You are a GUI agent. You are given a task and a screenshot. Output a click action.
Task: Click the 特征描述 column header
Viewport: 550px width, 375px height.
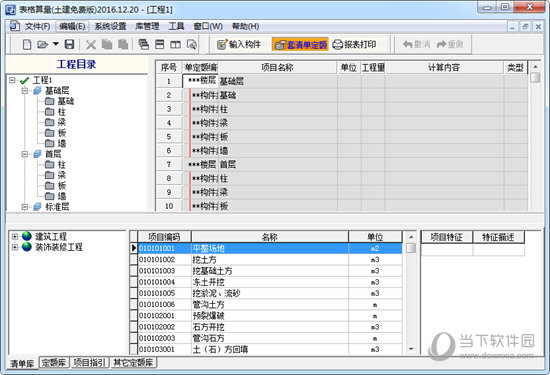[x=498, y=237]
